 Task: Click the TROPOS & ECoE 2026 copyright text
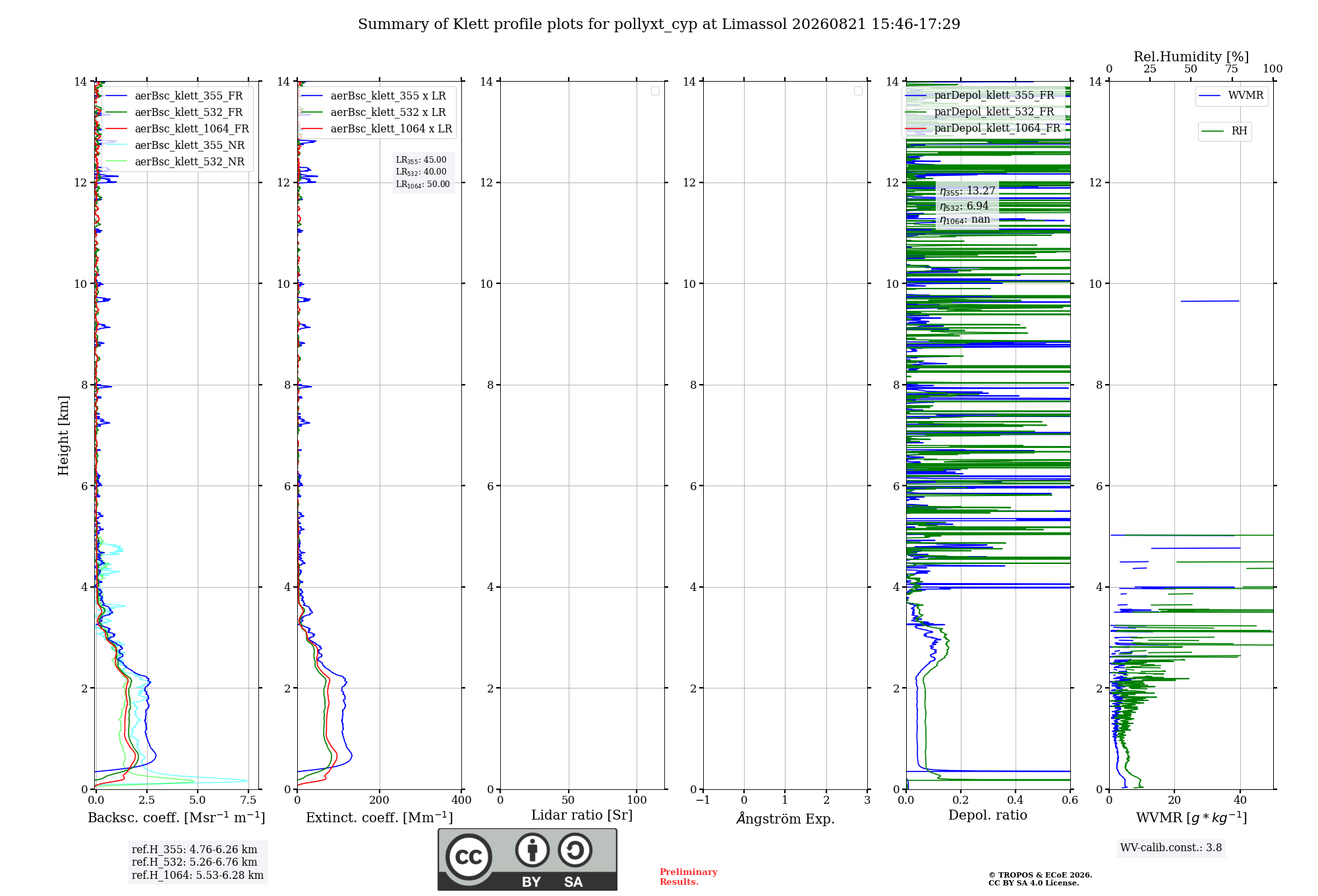pos(1040,875)
